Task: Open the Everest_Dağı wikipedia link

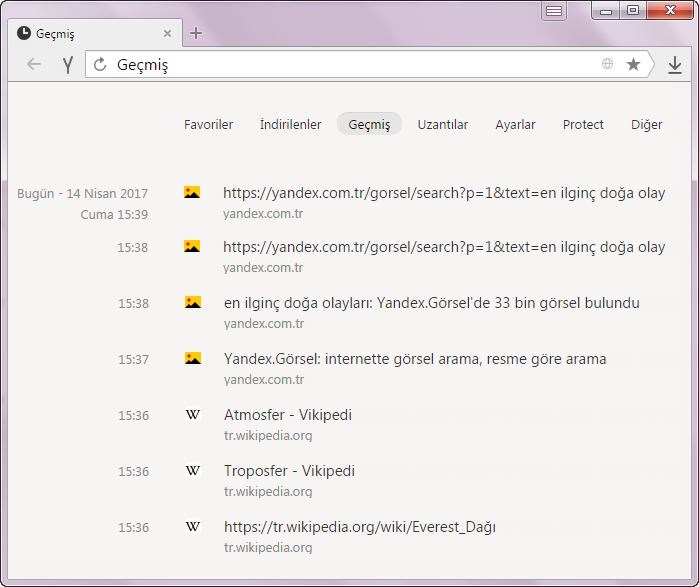Action: (360, 527)
